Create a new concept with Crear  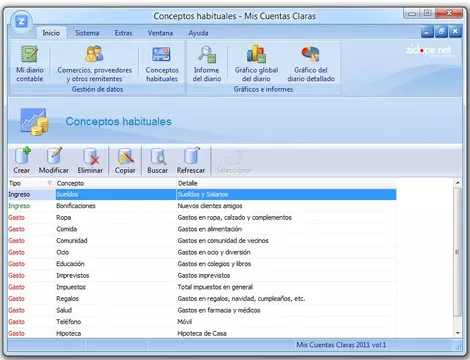coord(22,160)
